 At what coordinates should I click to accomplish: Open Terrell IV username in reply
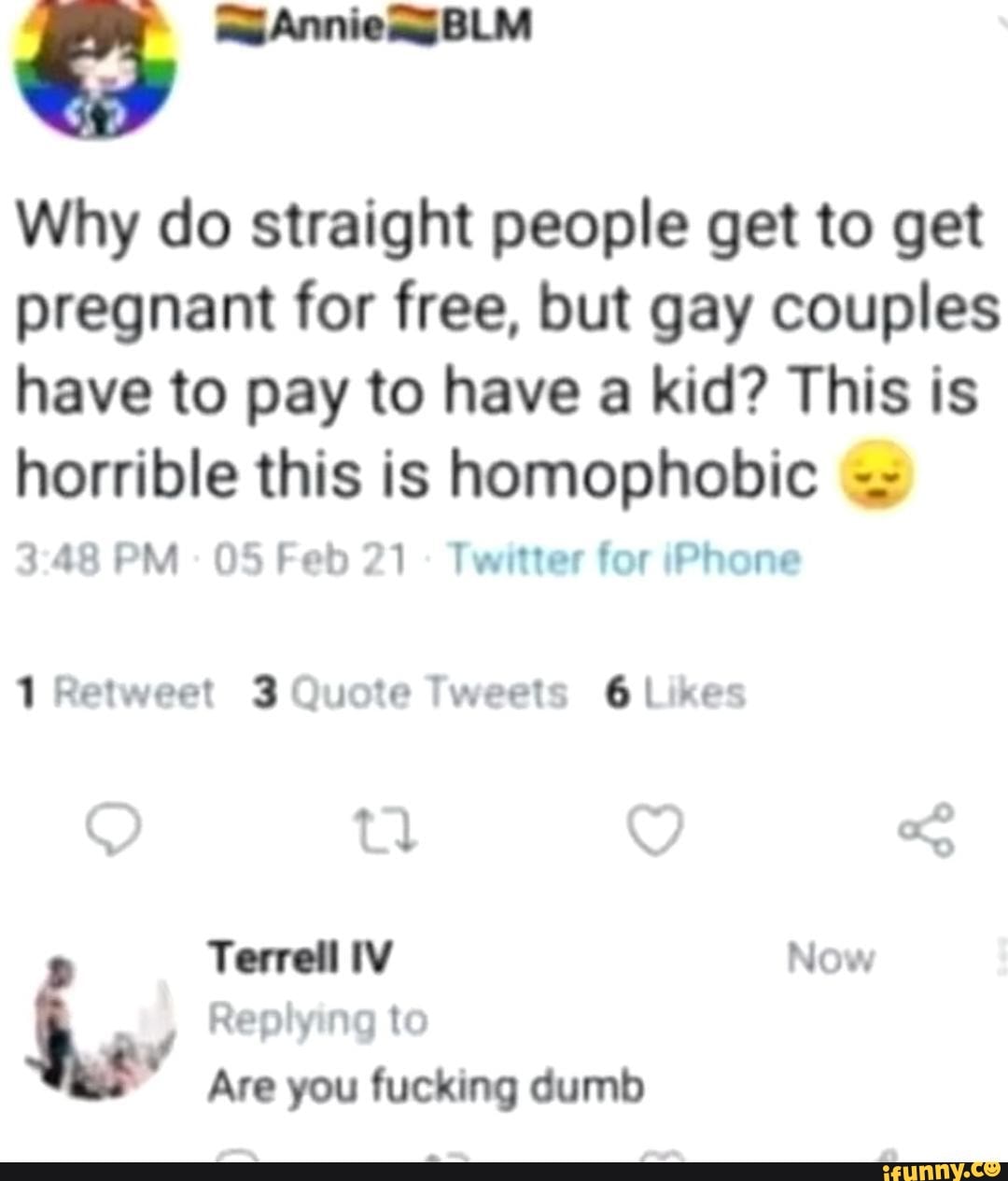(x=301, y=957)
